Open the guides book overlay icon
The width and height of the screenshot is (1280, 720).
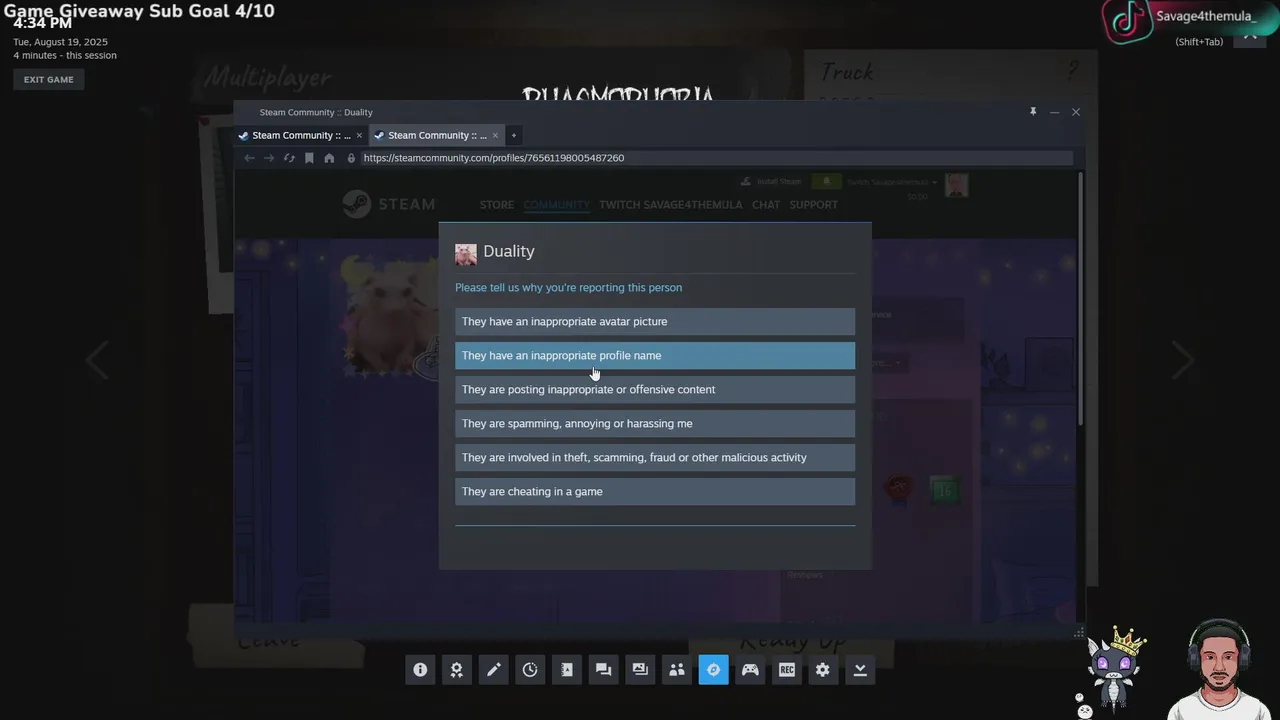coord(567,670)
